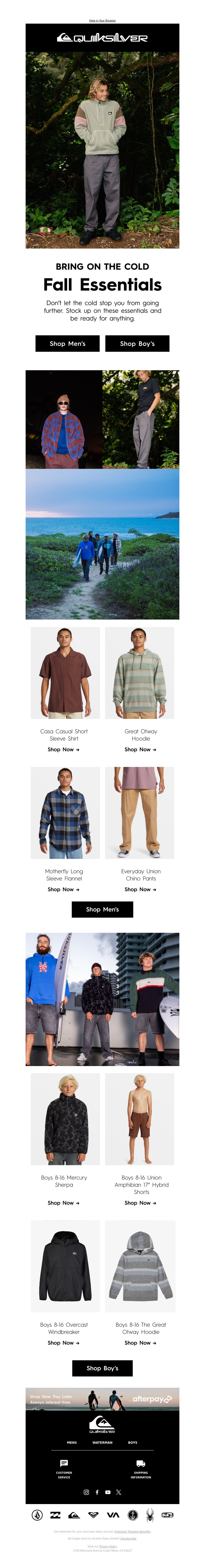Click the Afterpay Shop Now Pay Later banner

[102, 1399]
